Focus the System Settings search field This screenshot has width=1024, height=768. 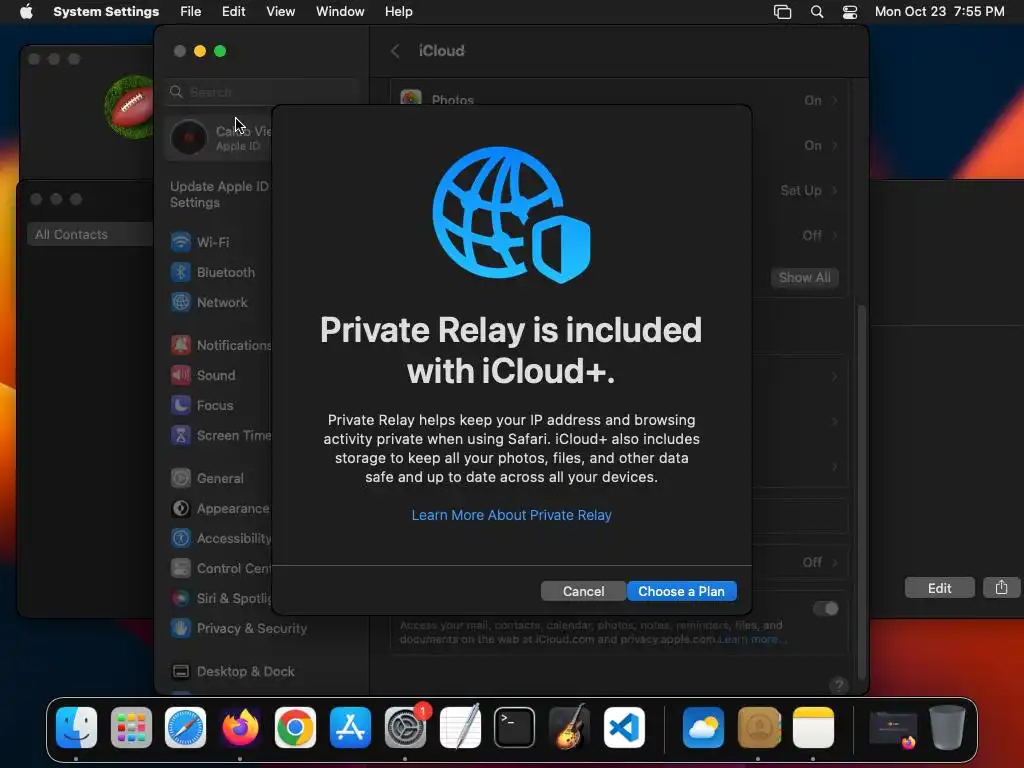click(261, 92)
